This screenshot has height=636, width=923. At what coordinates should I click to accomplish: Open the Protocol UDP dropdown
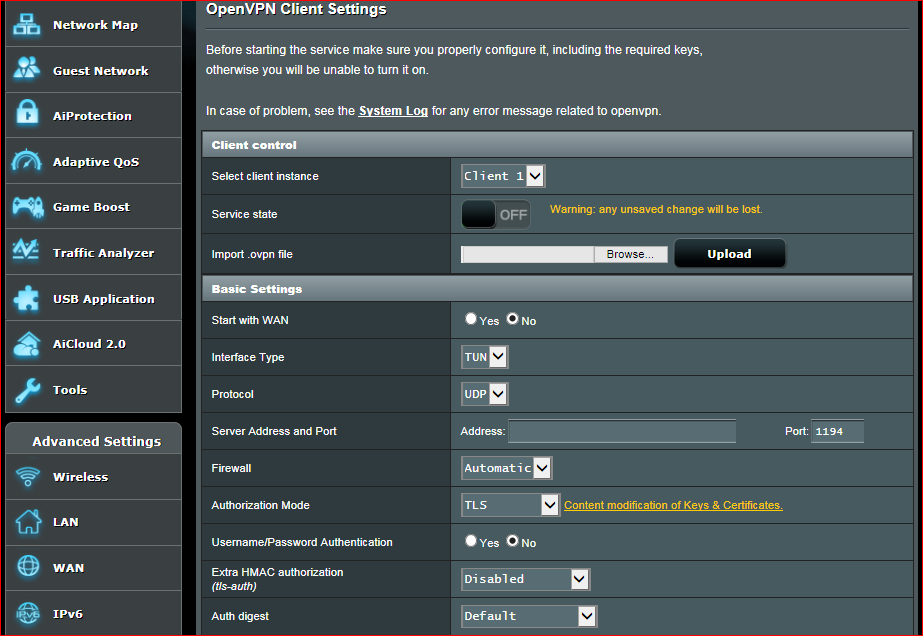point(485,394)
